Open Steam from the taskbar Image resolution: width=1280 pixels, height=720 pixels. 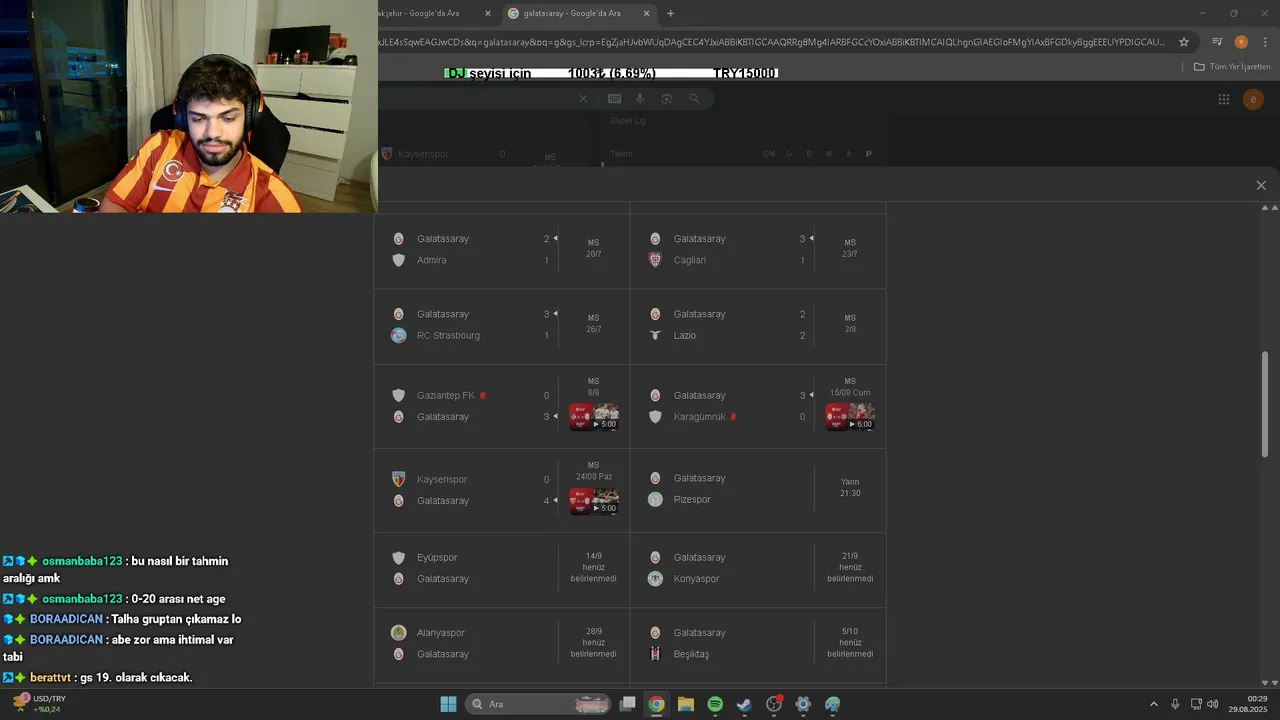(744, 704)
